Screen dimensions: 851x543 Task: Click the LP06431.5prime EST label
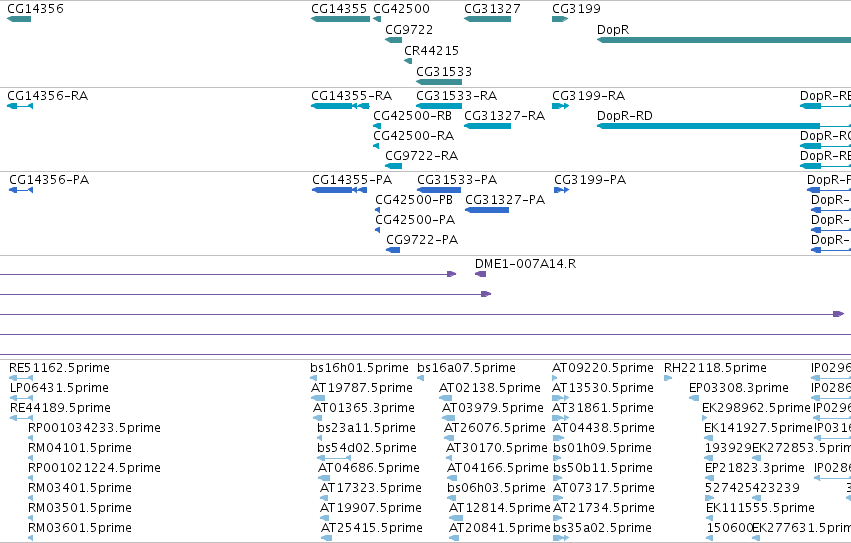click(x=59, y=388)
